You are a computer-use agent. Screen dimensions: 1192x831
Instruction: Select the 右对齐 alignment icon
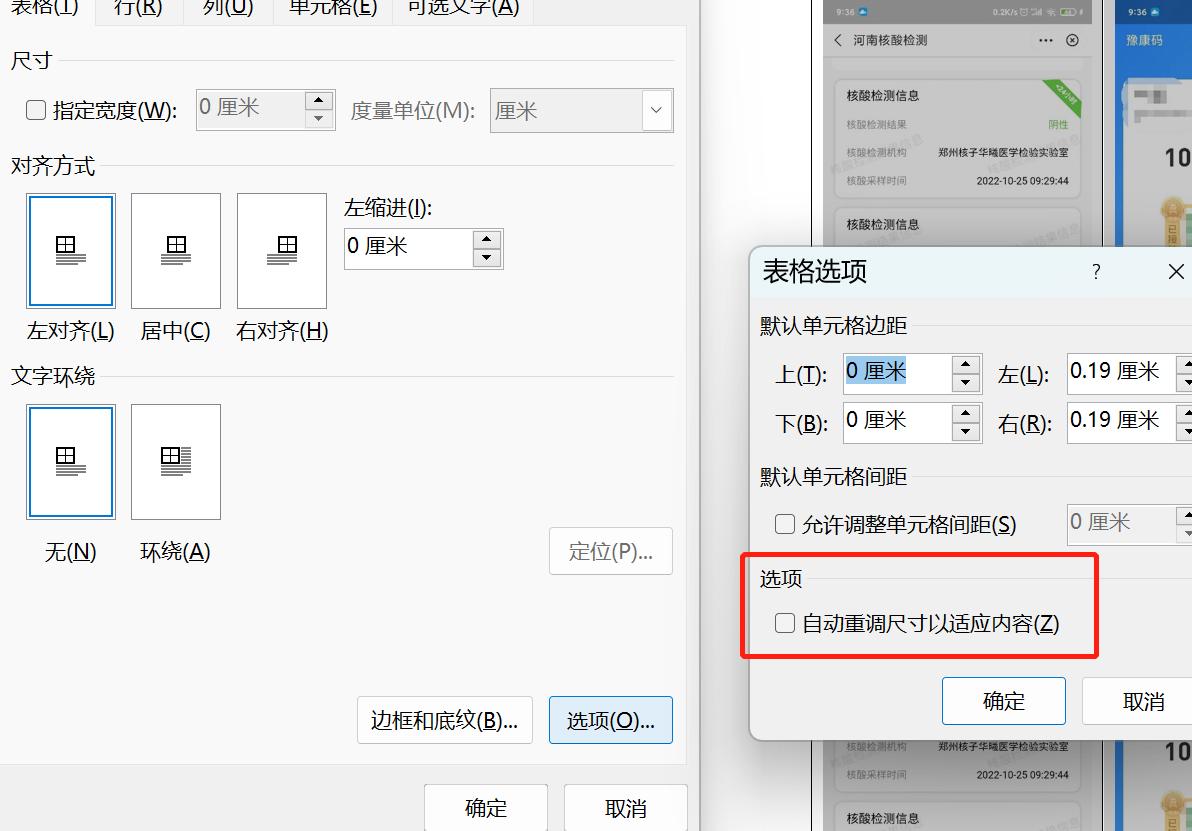280,250
